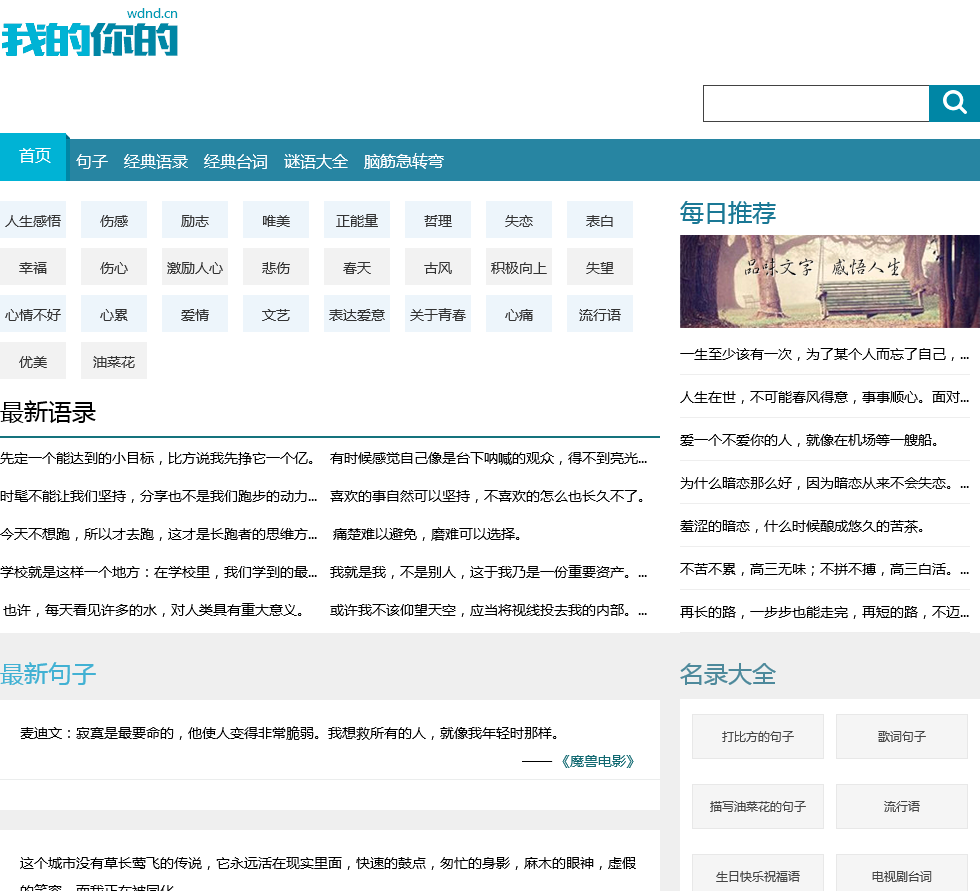Screen dimensions: 980x891
Task: Choose the 幸福 tag
Action: tap(33, 267)
